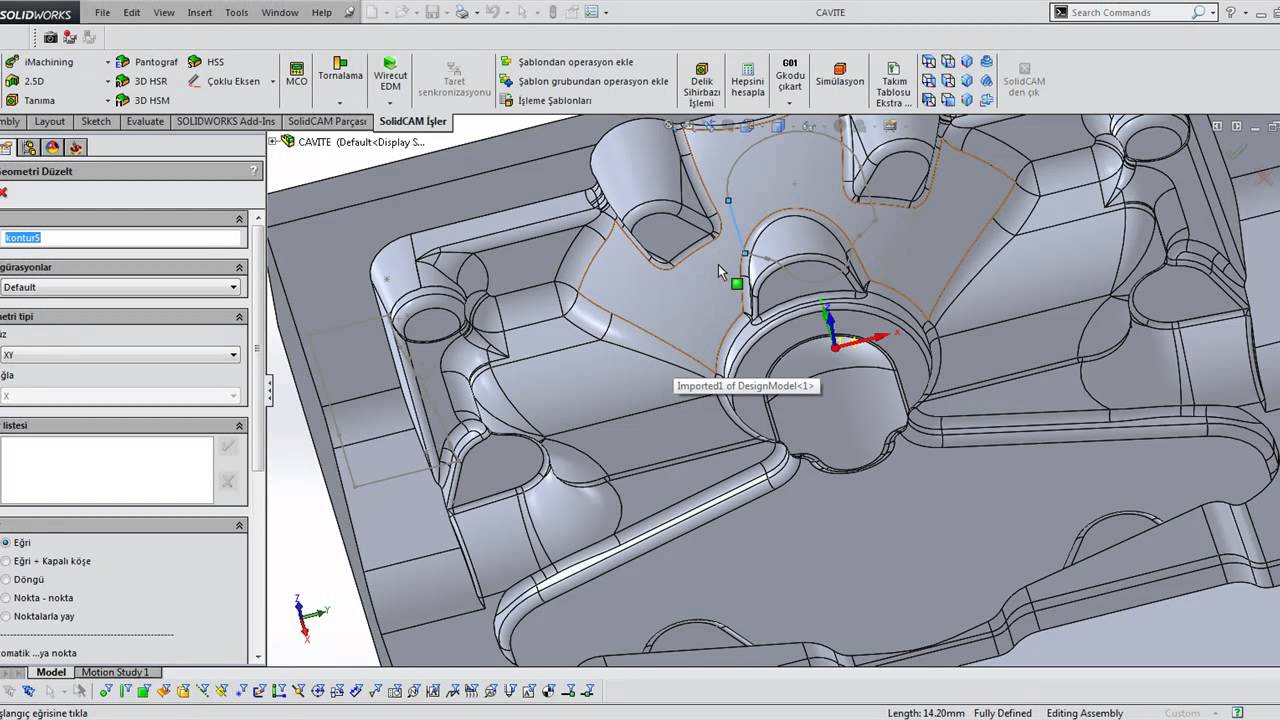Image resolution: width=1280 pixels, height=720 pixels.
Task: Click Hepsini hesapla calculate all
Action: [748, 80]
